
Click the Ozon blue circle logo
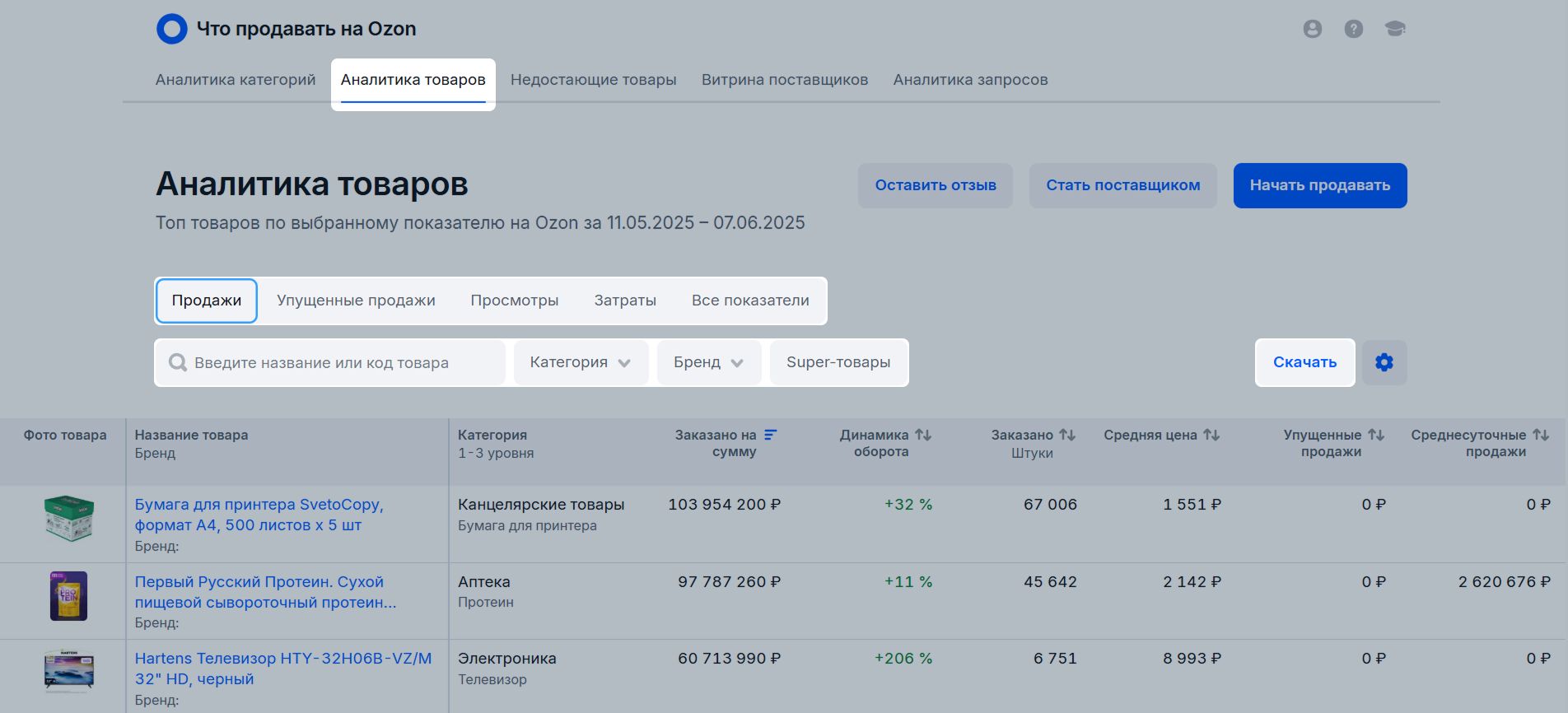point(172,29)
